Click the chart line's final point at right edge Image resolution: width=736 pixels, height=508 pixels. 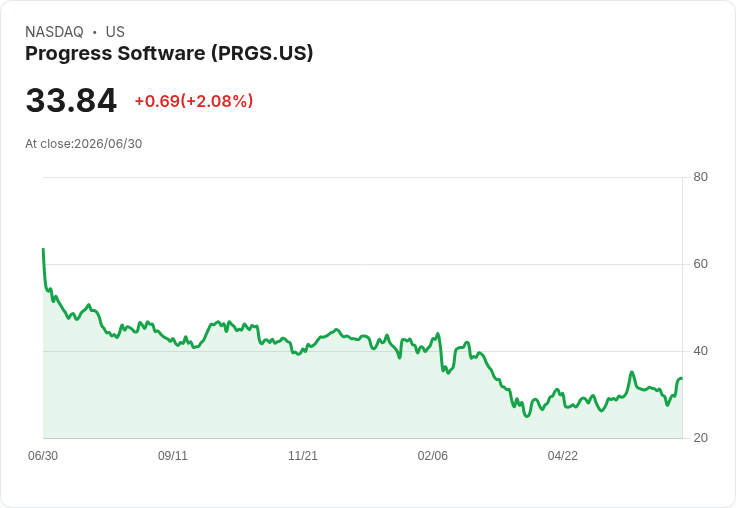pyautogui.click(x=682, y=378)
